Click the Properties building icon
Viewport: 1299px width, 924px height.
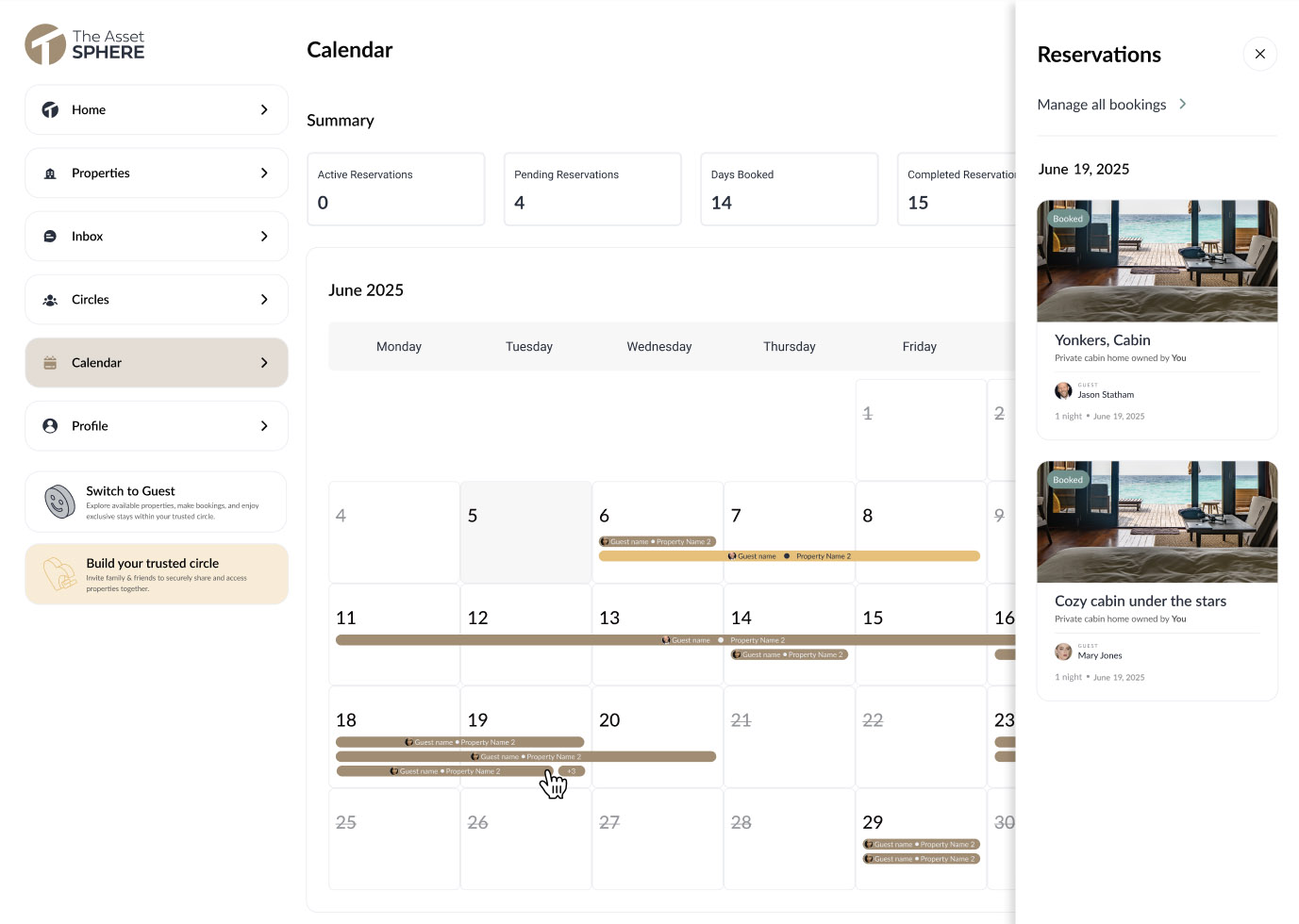click(50, 173)
